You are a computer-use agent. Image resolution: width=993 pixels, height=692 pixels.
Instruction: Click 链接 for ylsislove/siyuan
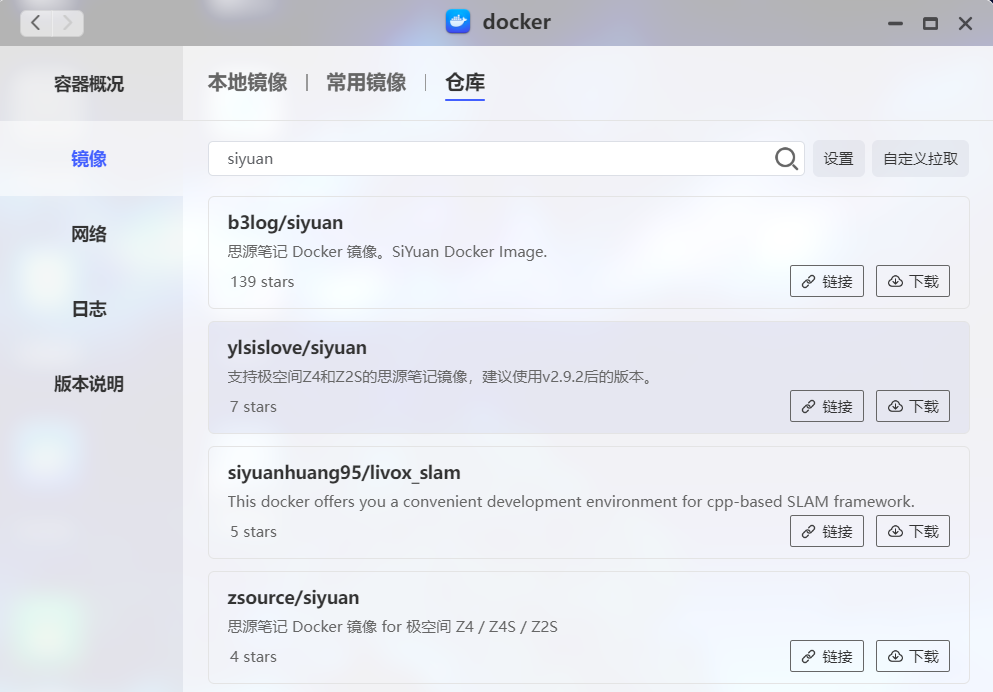[826, 406]
